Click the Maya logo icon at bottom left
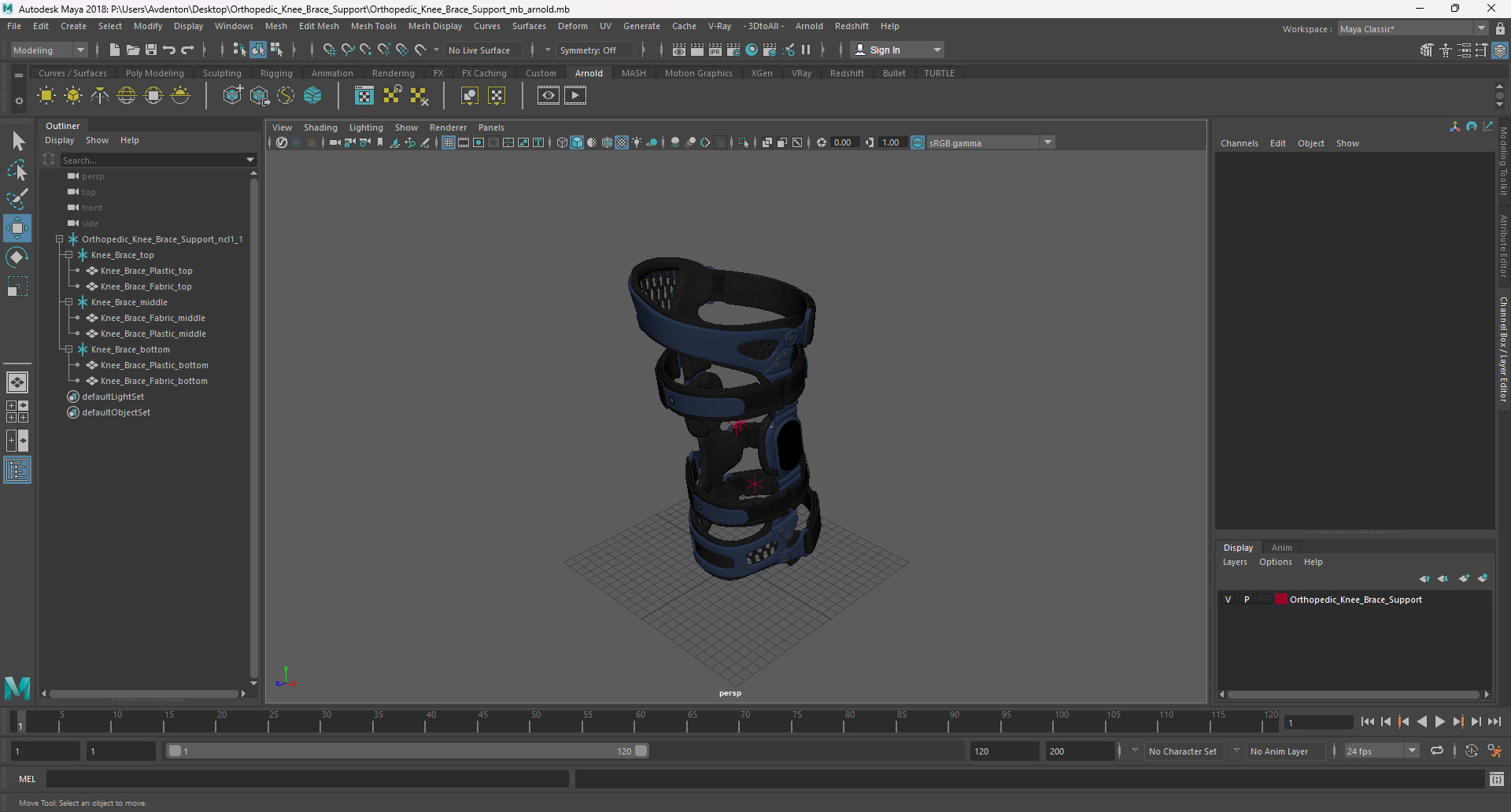Image resolution: width=1511 pixels, height=812 pixels. pyautogui.click(x=17, y=688)
